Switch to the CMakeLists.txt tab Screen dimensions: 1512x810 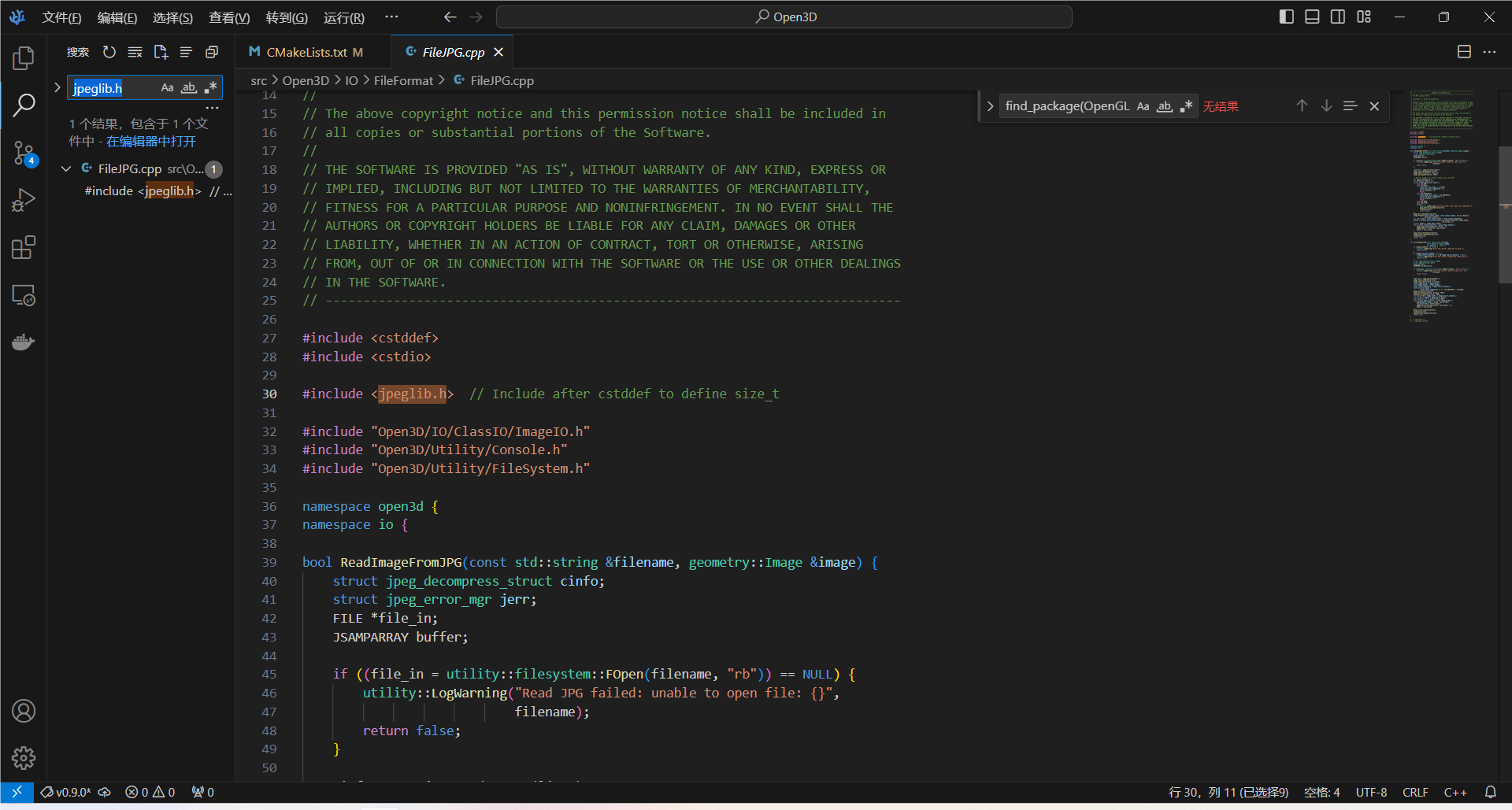[x=306, y=52]
